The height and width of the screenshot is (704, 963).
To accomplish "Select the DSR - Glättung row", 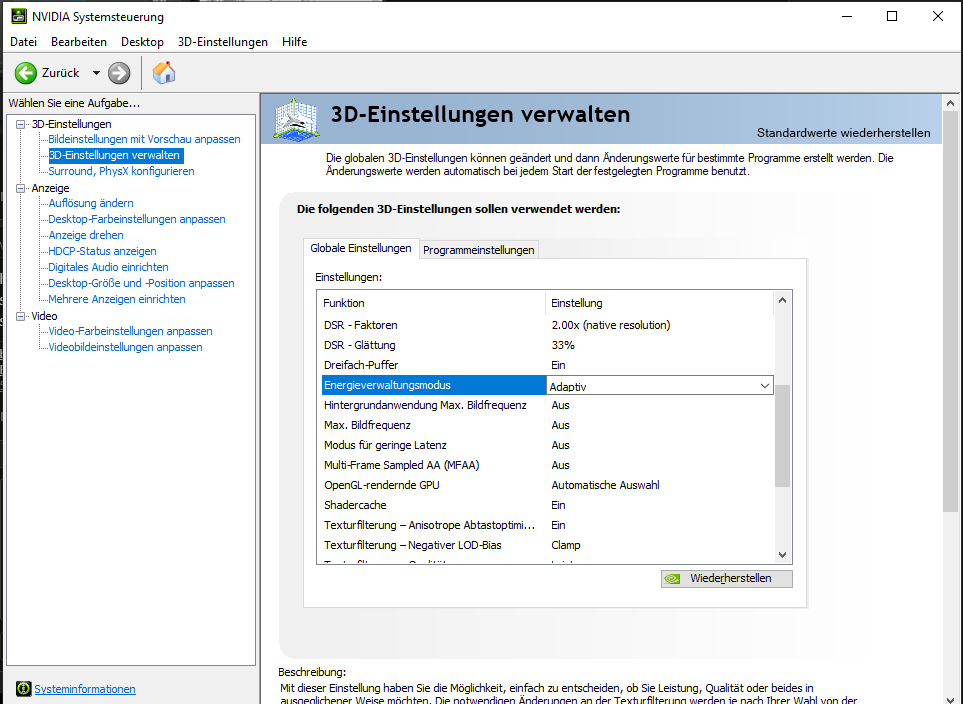I will [x=547, y=345].
